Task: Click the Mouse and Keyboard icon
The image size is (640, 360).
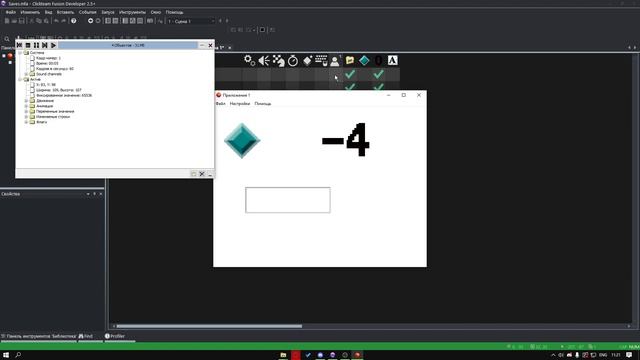Action: [321, 60]
